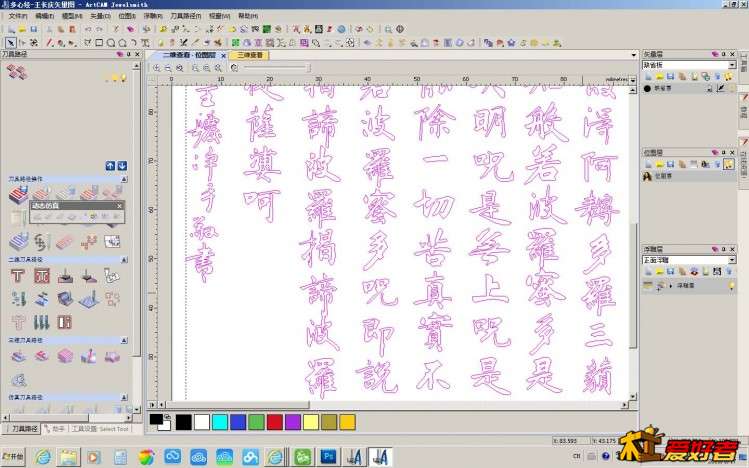
Task: Select the Create Rectangle tool
Action: tap(99, 43)
